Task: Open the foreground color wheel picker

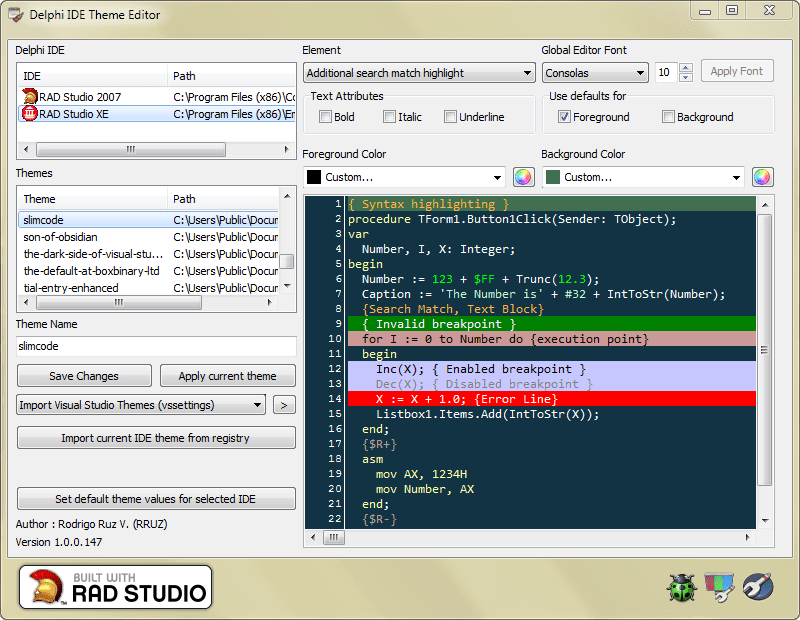Action: pyautogui.click(x=523, y=177)
